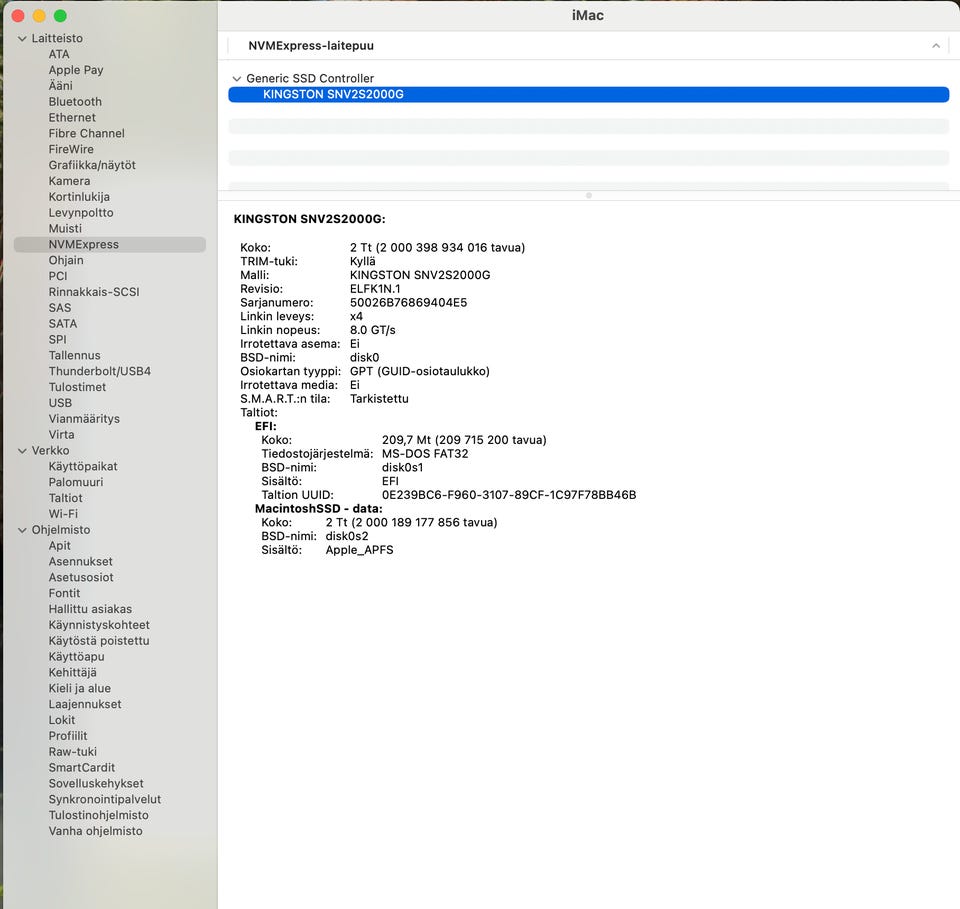The height and width of the screenshot is (909, 960).
Task: Select FireWire in the sidebar
Action: point(71,149)
